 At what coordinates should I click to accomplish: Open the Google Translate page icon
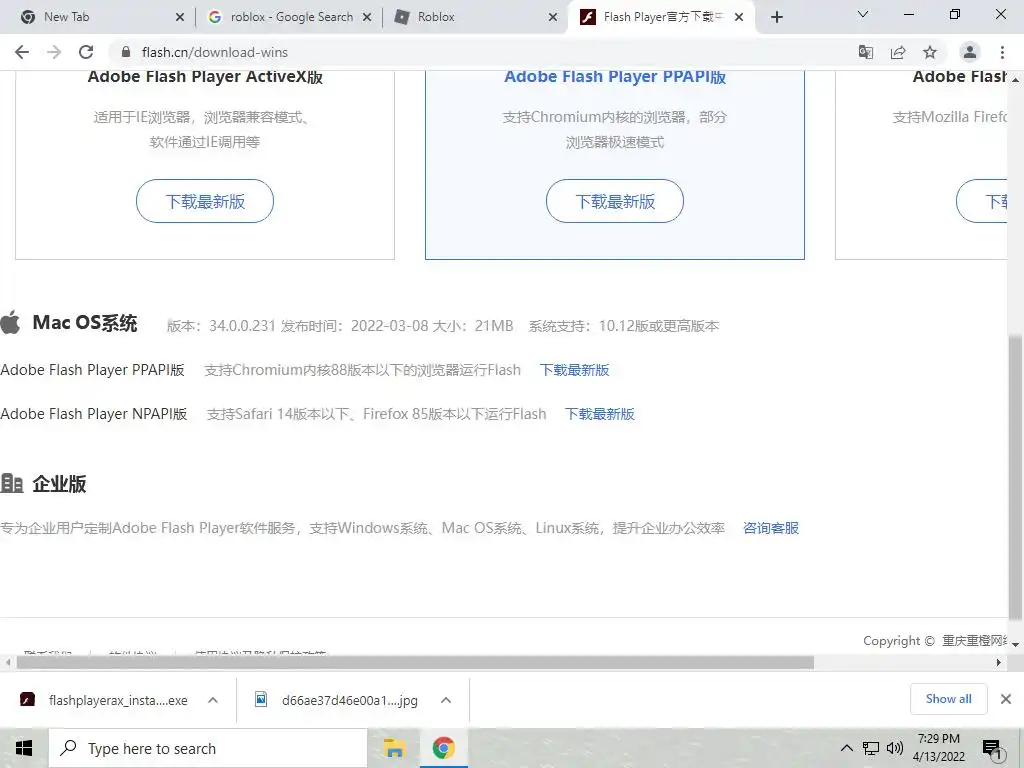click(866, 52)
